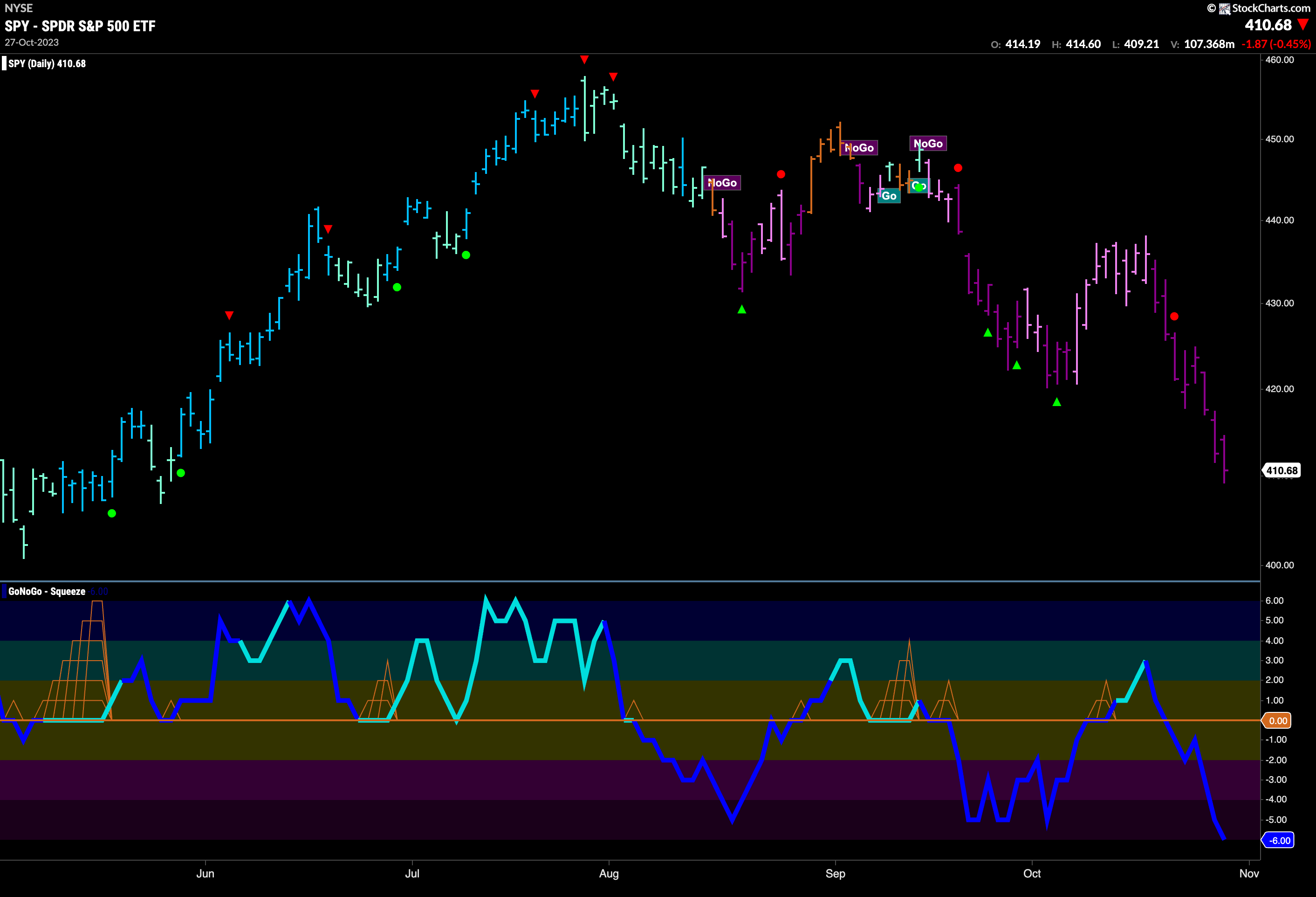Click the 6.00 oscillator axis label
This screenshot has width=1316, height=897.
[x=1274, y=600]
